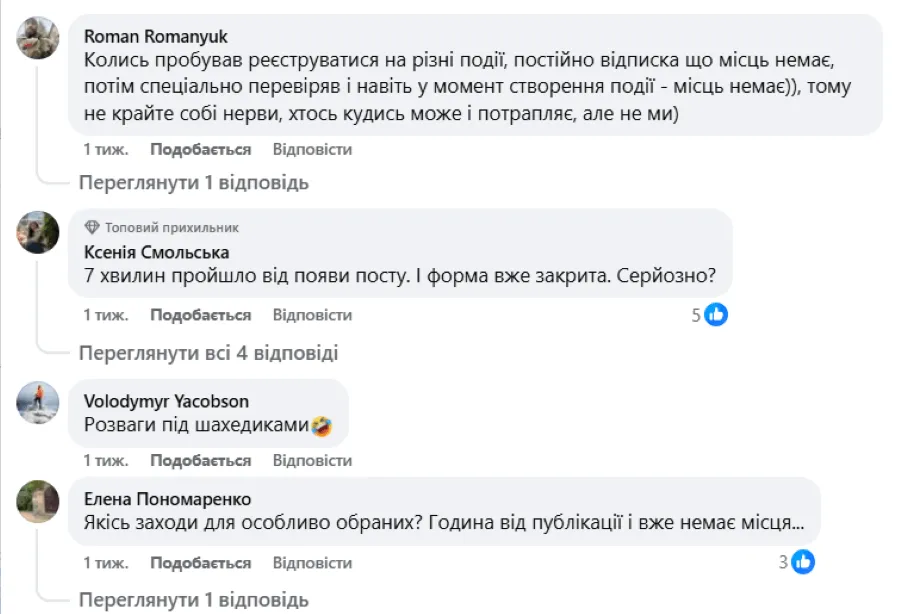
Task: View the thumbs-up reaction icon with 5 count
Action: [x=715, y=314]
